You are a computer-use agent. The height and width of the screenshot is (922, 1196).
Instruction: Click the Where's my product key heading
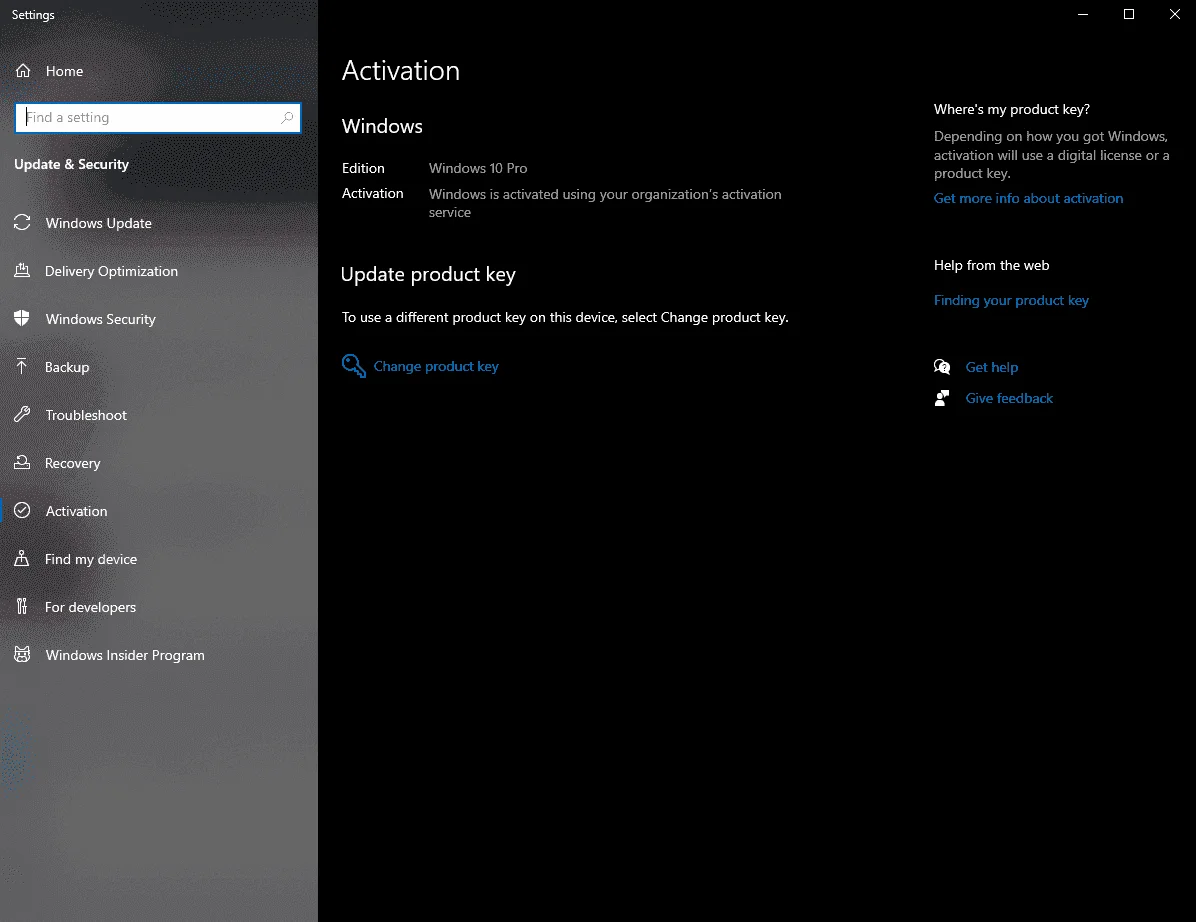[1011, 109]
